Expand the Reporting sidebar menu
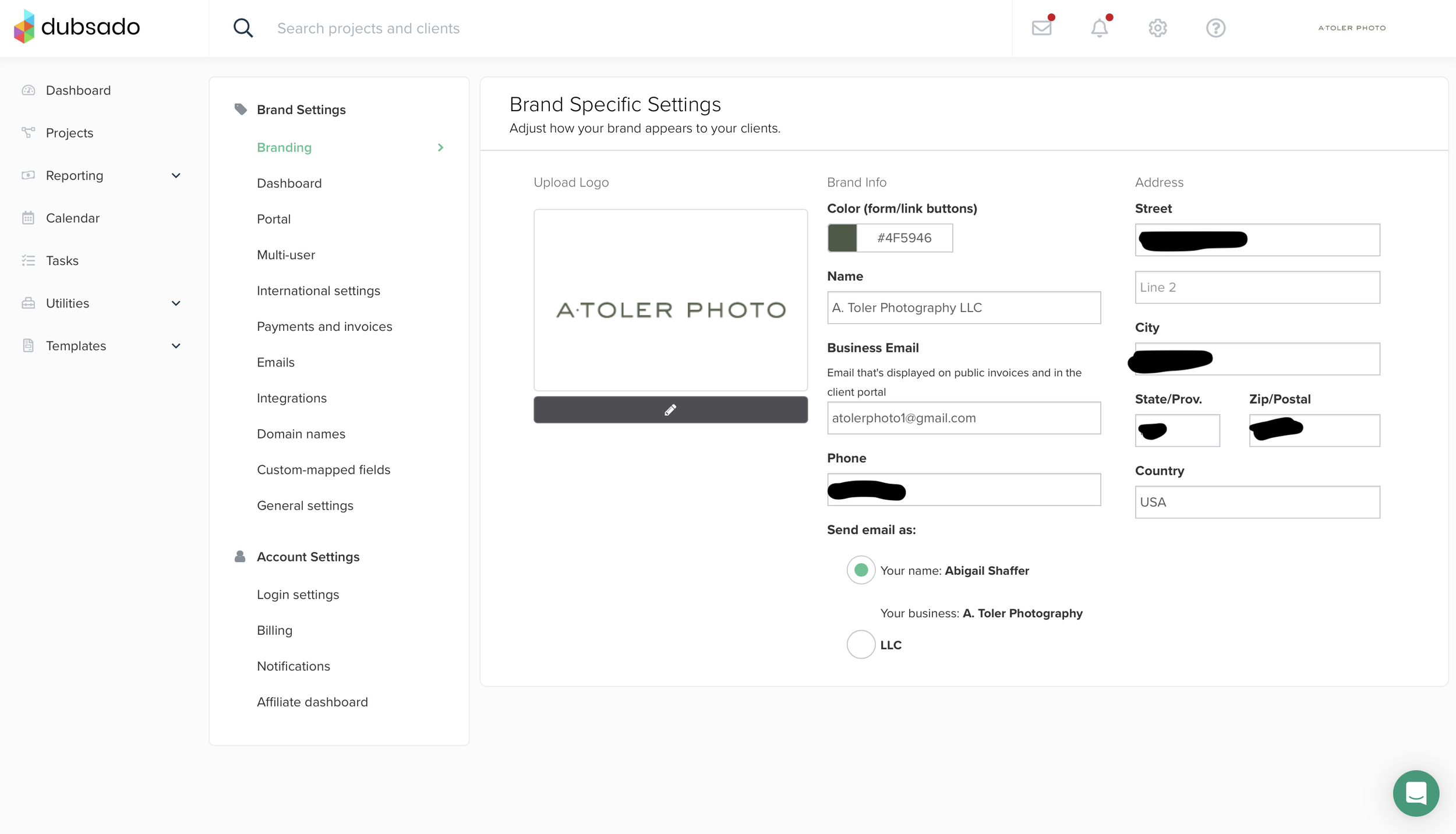 (x=176, y=175)
